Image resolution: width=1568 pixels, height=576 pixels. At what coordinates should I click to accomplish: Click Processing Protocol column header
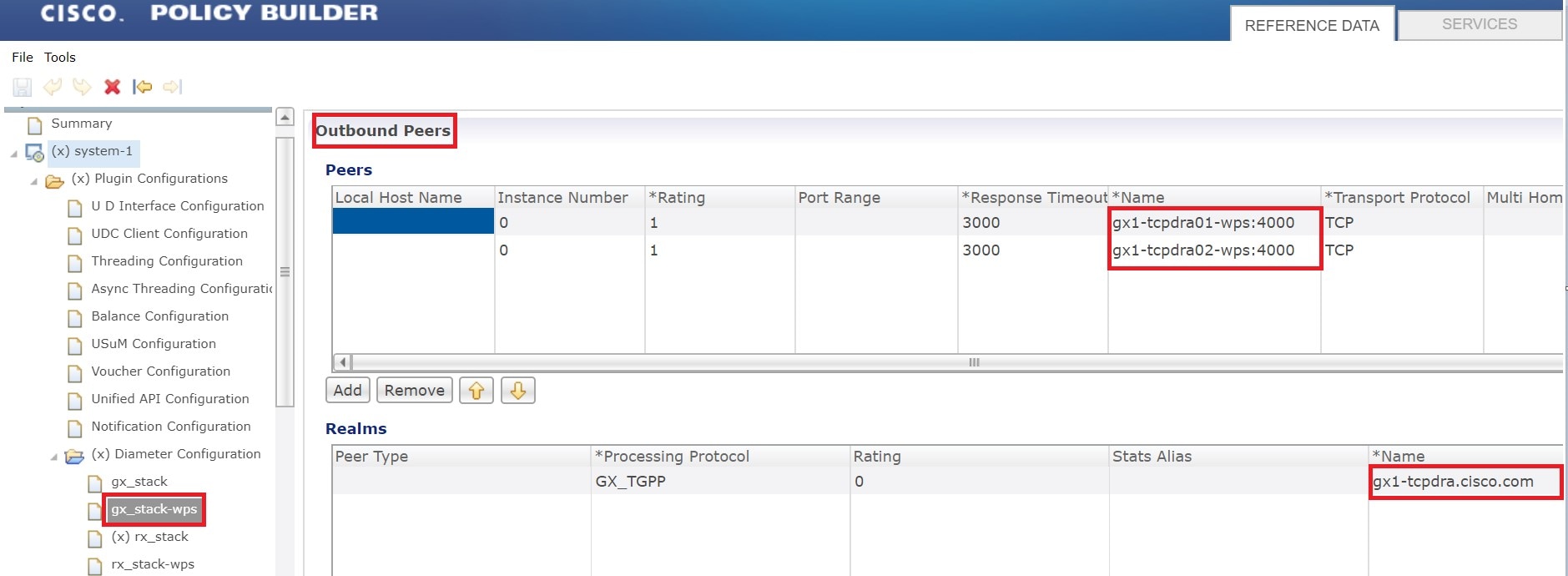coord(720,457)
